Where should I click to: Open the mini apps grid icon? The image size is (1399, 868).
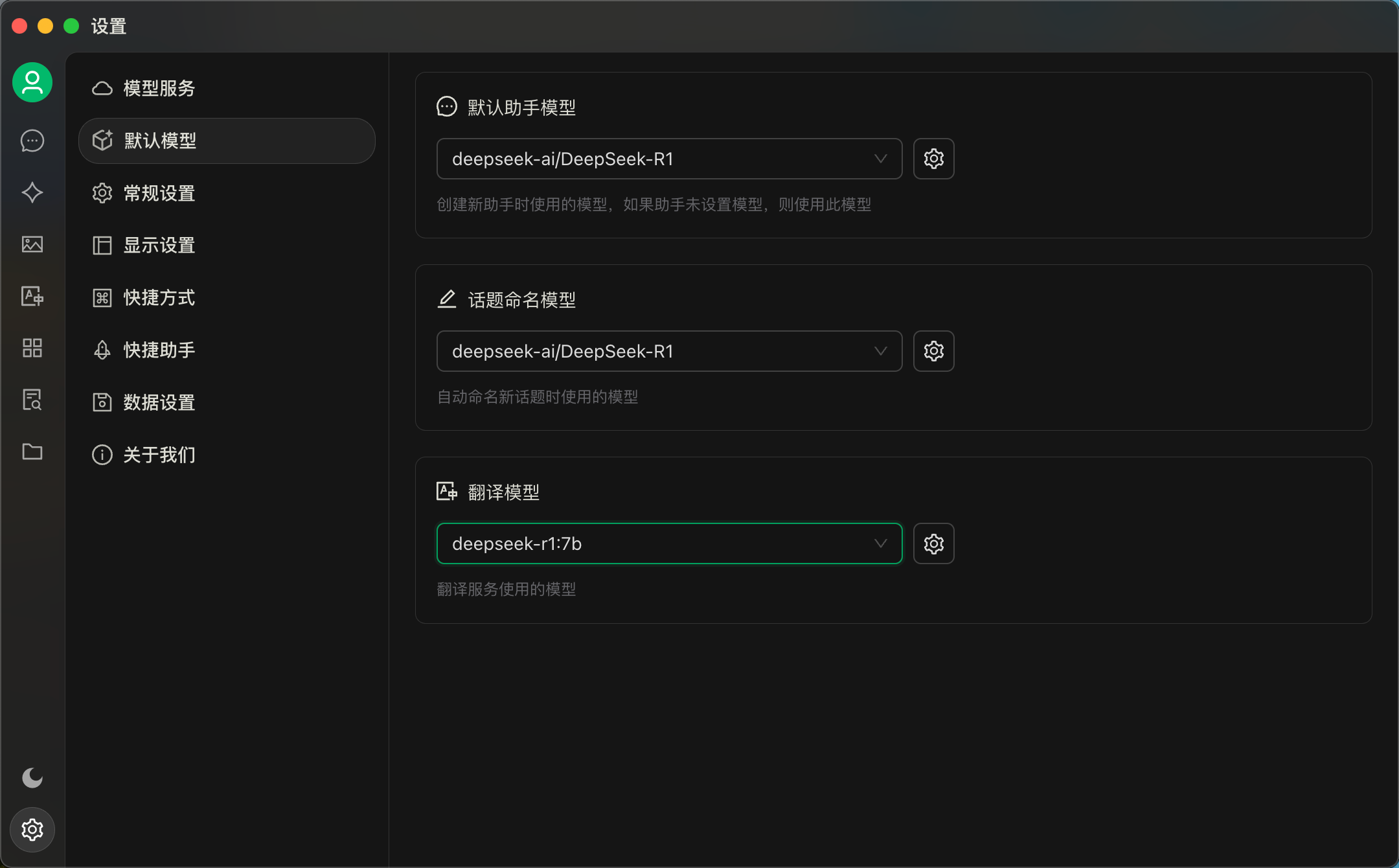[x=32, y=348]
